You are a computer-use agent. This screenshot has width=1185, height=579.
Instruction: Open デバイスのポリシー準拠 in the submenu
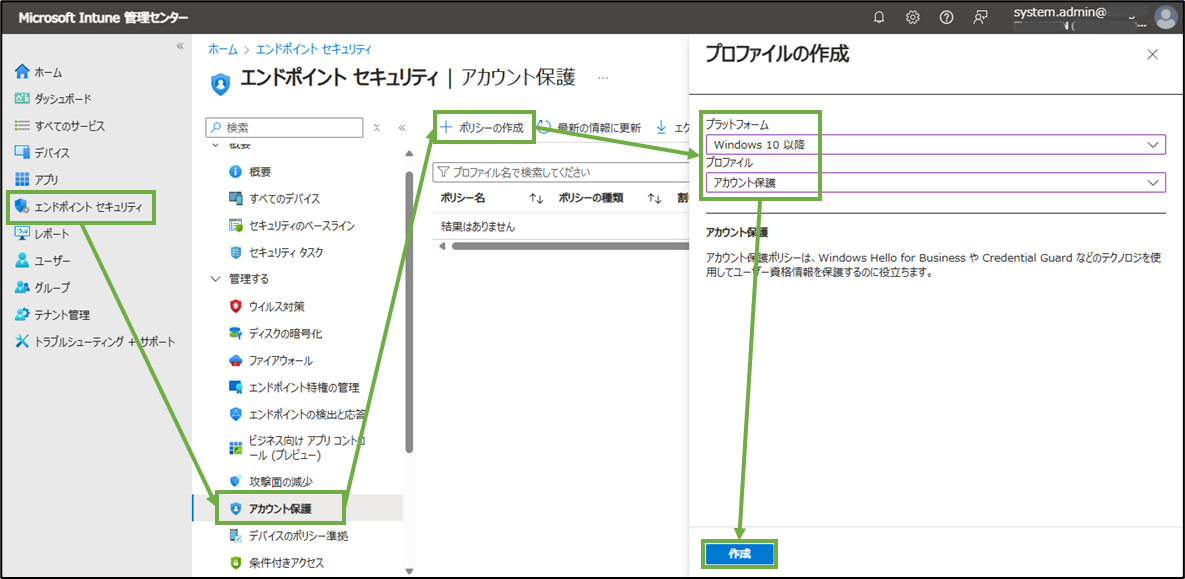(288, 536)
